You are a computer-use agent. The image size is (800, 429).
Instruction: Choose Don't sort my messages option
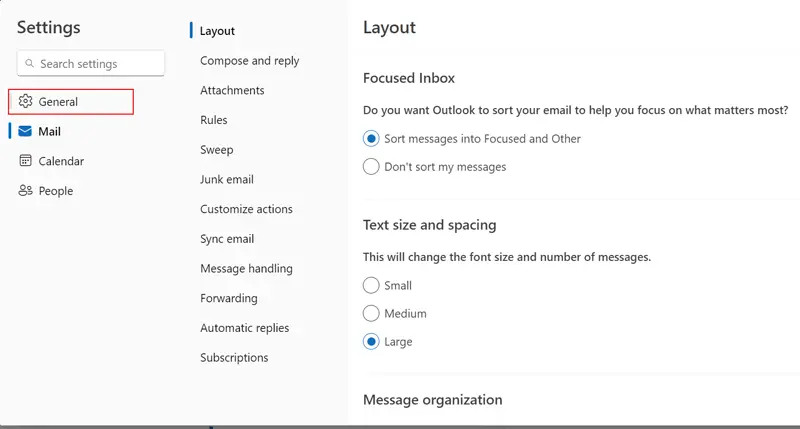pos(371,167)
